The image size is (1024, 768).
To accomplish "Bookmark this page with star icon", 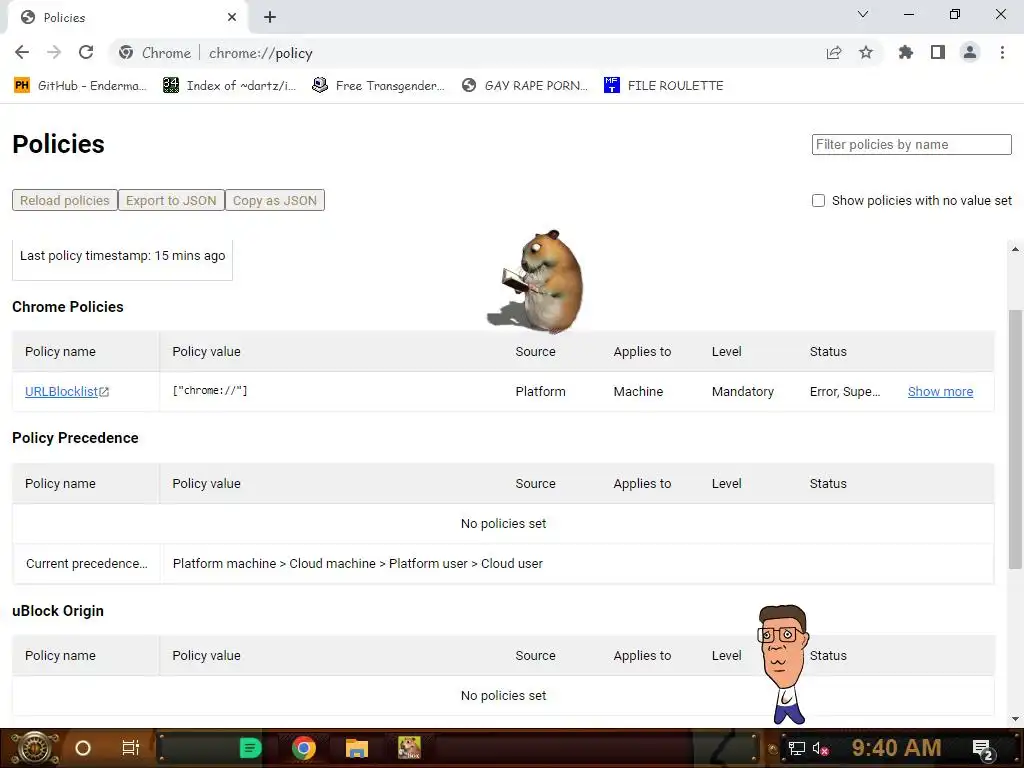I will (866, 53).
